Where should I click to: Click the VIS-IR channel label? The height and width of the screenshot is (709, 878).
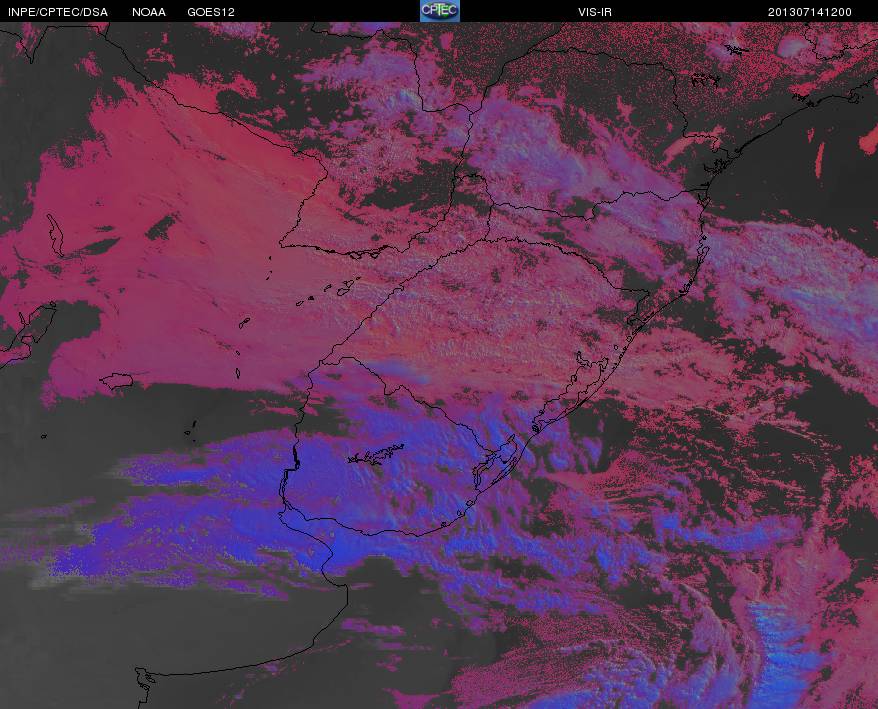tap(595, 12)
